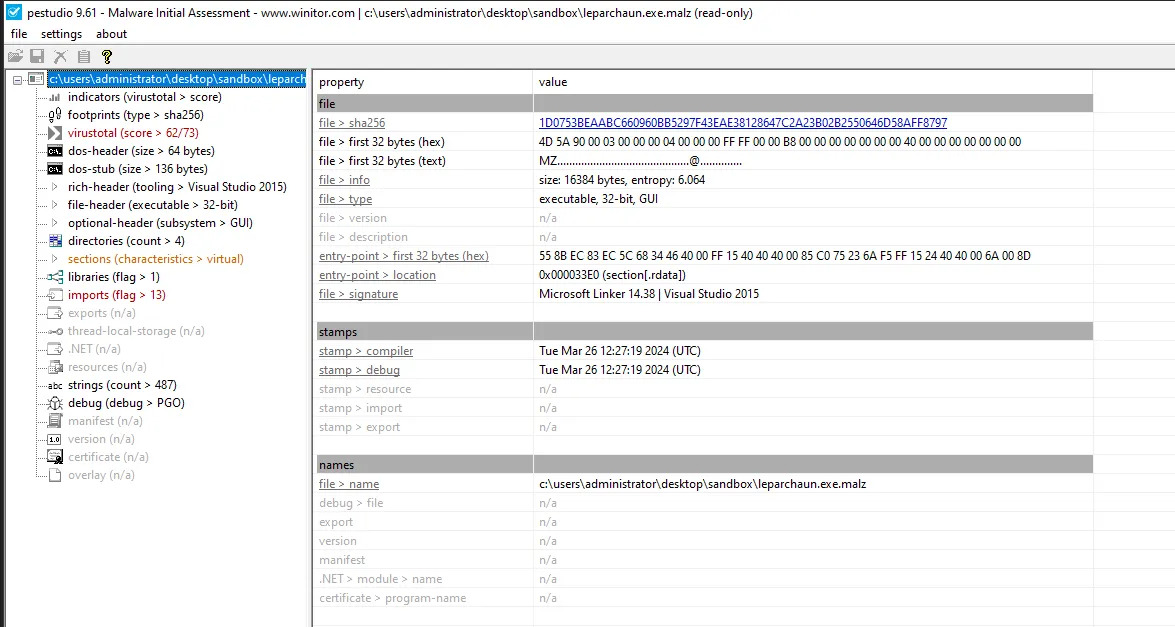Open the file menu
The width and height of the screenshot is (1175, 627).
pyautogui.click(x=19, y=34)
